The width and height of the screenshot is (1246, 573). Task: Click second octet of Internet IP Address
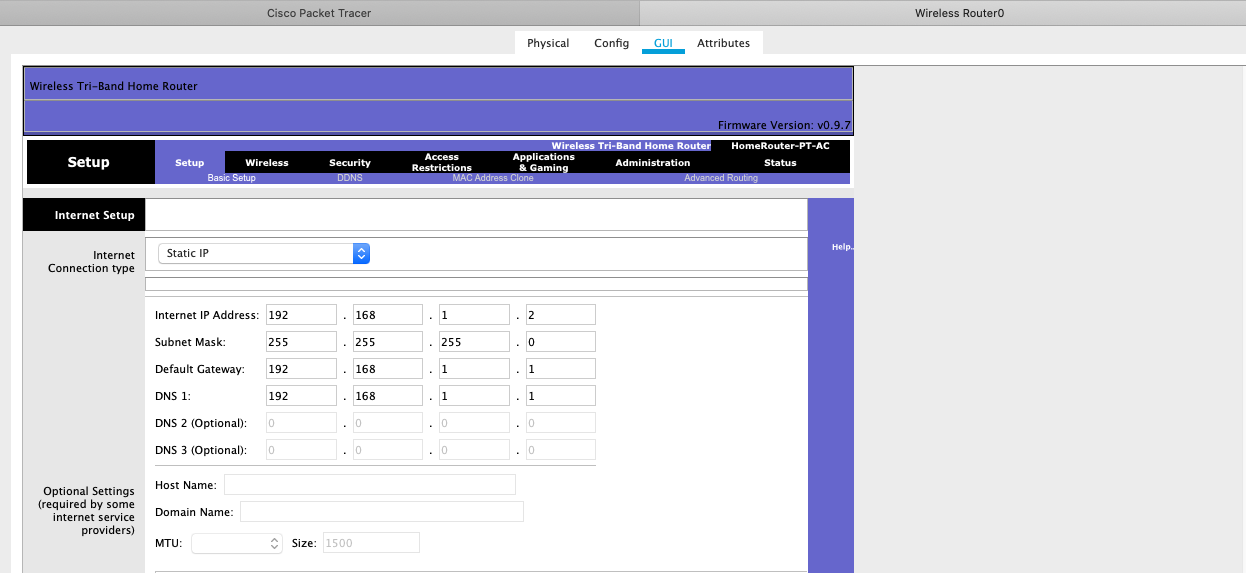click(x=388, y=314)
